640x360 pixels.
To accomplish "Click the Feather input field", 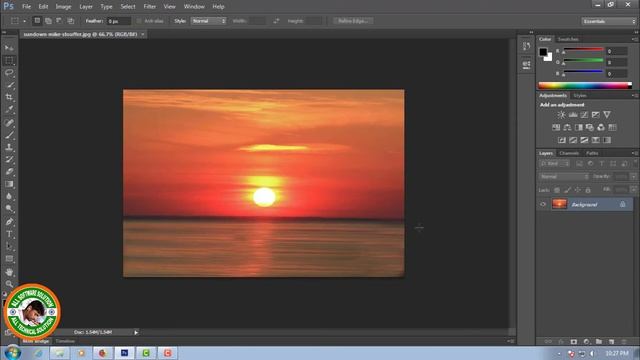I will (119, 21).
